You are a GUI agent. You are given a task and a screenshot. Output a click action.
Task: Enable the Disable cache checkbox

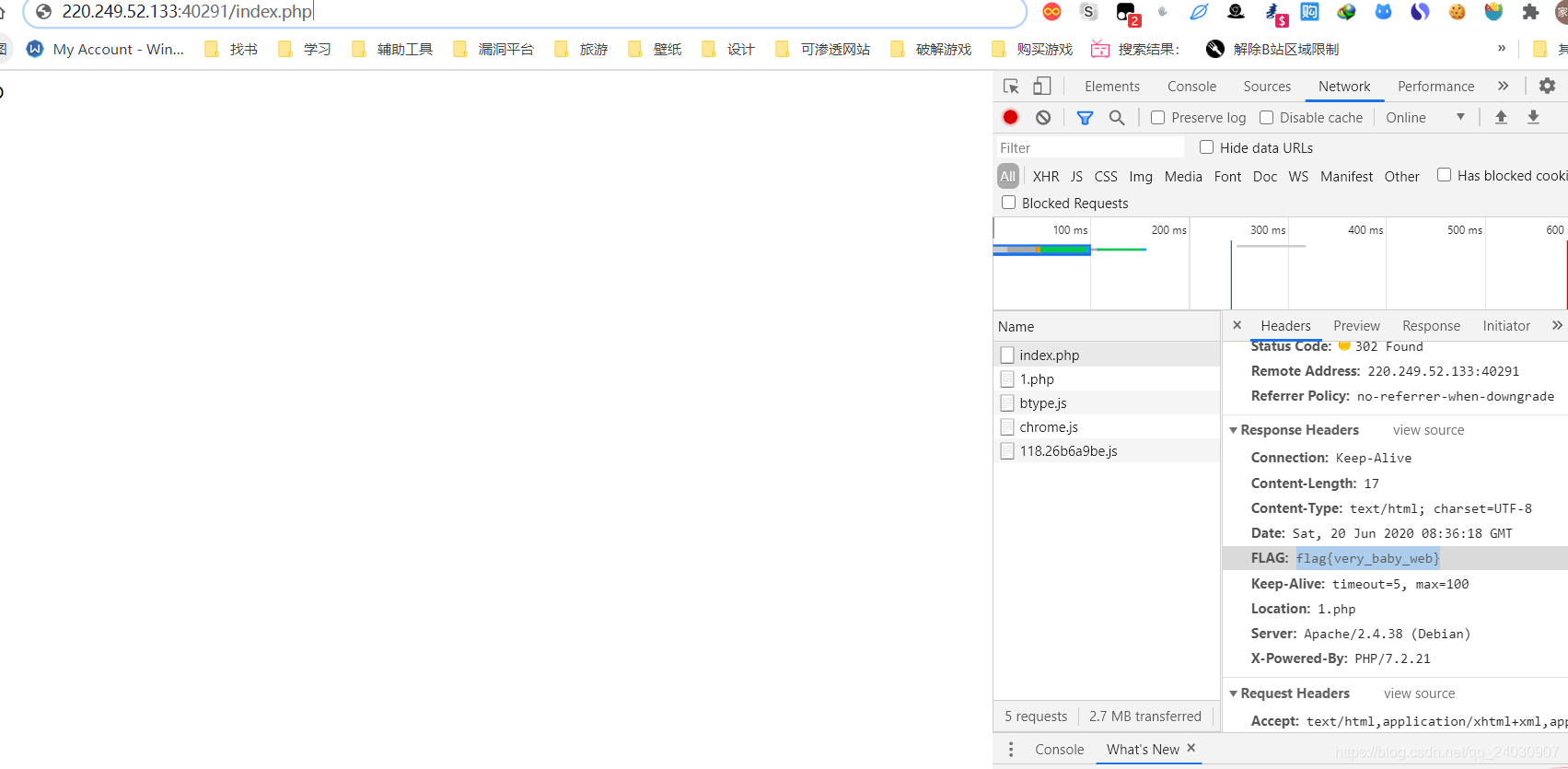click(1267, 118)
